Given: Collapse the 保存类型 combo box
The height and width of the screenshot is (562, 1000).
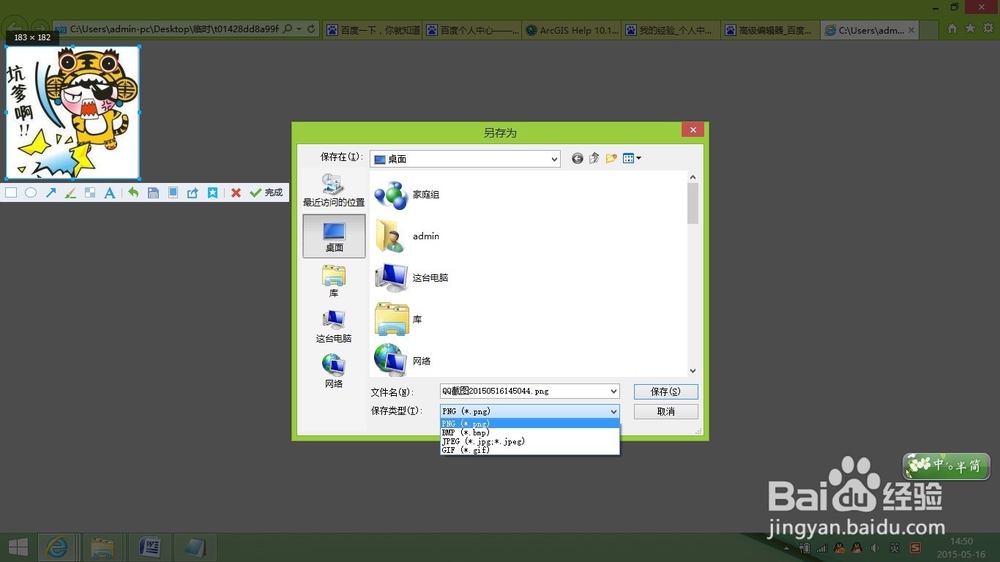Looking at the screenshot, I should [529, 411].
